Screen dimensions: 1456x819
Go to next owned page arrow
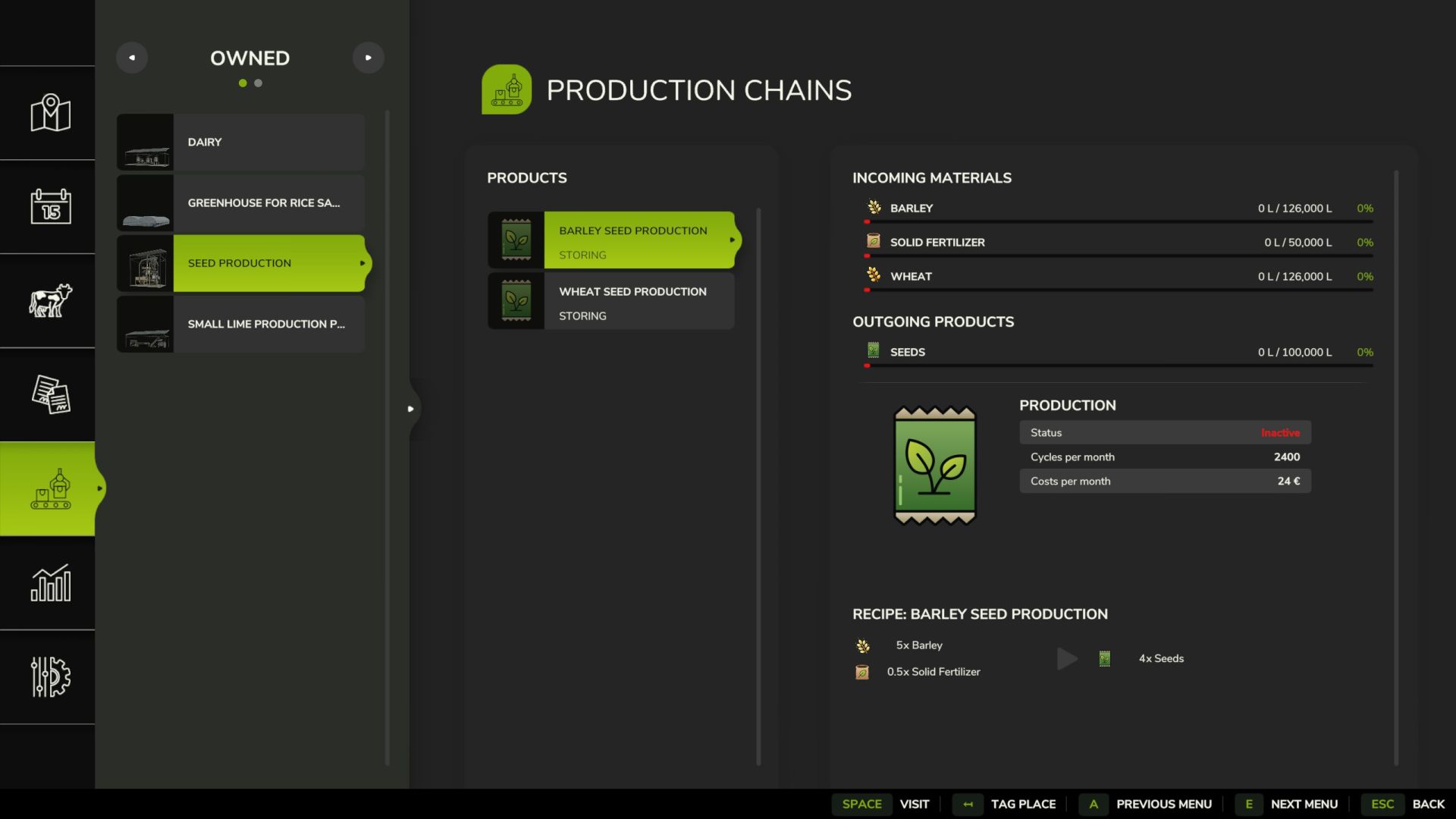click(369, 58)
